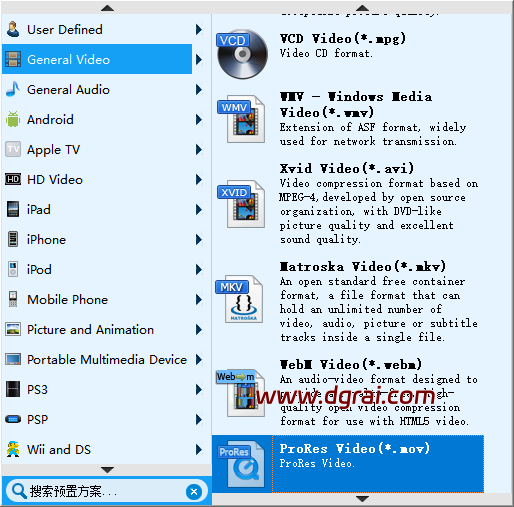Click the category list scroll-up arrow
The image size is (514, 507).
[x=107, y=8]
